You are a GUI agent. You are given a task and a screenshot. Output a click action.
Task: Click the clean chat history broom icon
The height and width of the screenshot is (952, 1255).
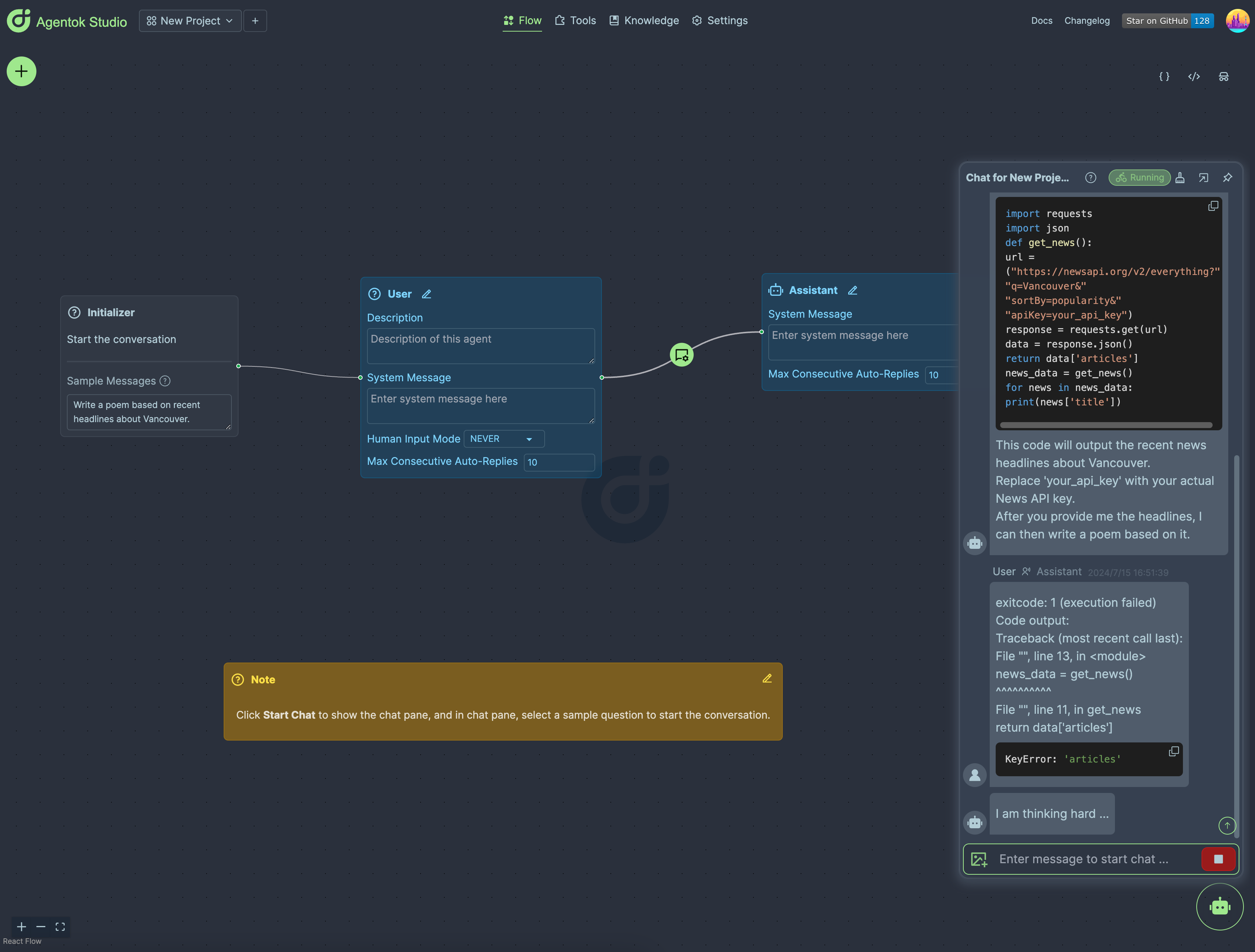(1180, 178)
